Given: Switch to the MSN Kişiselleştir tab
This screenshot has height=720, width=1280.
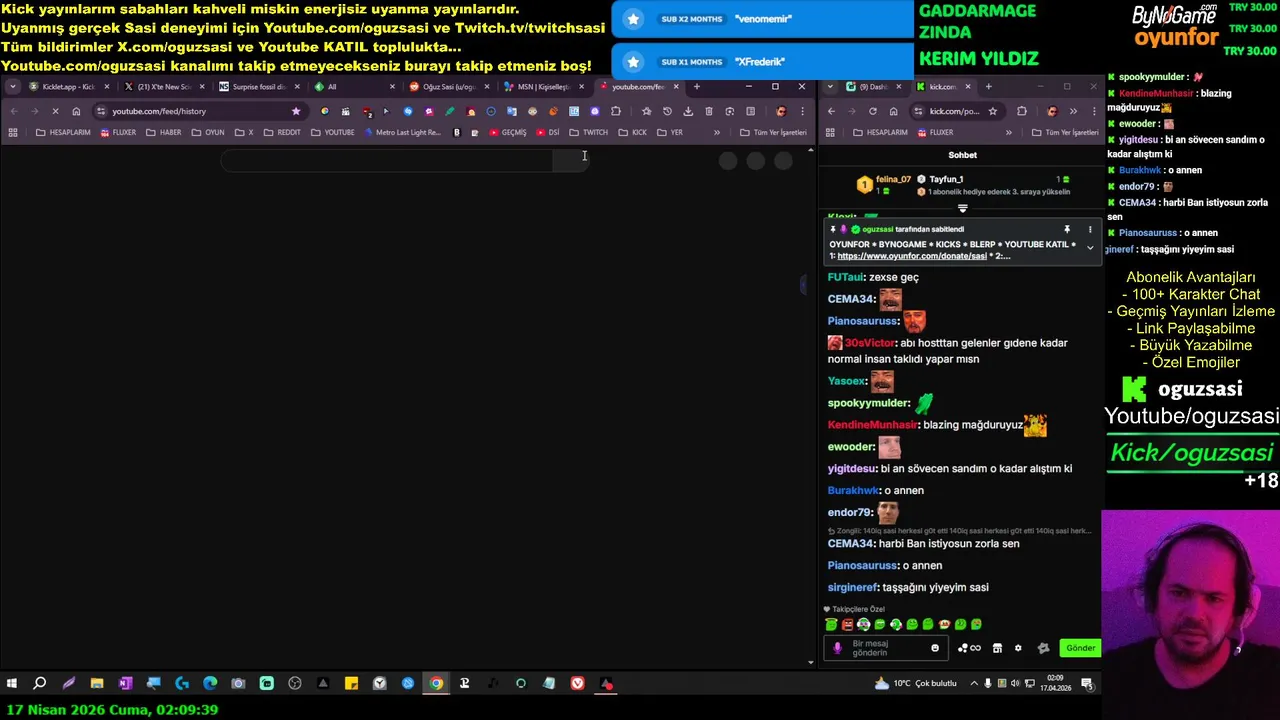Looking at the screenshot, I should [x=544, y=87].
